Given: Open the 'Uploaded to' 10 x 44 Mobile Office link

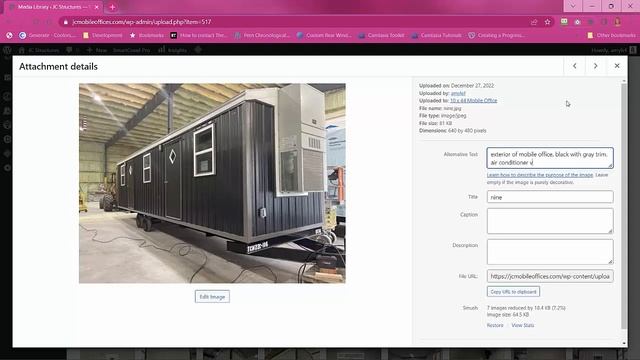Looking at the screenshot, I should coord(473,100).
